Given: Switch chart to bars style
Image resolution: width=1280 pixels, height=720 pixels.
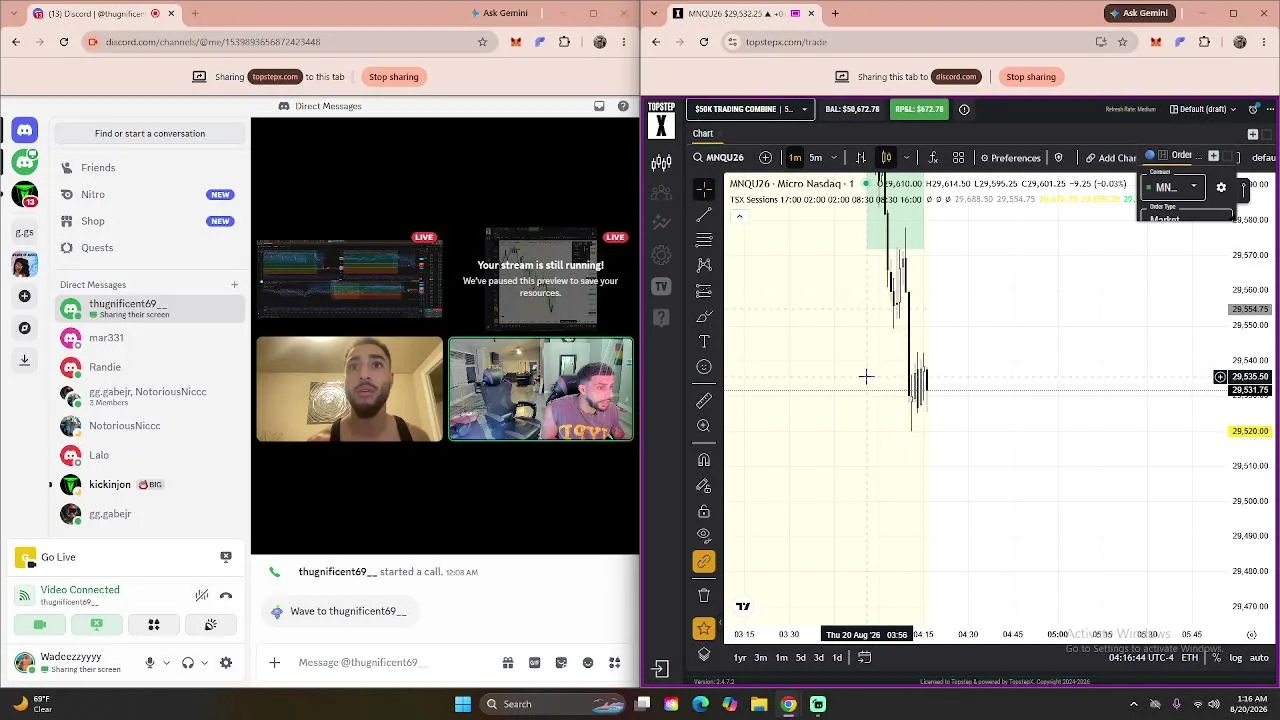Looking at the screenshot, I should coord(861,158).
